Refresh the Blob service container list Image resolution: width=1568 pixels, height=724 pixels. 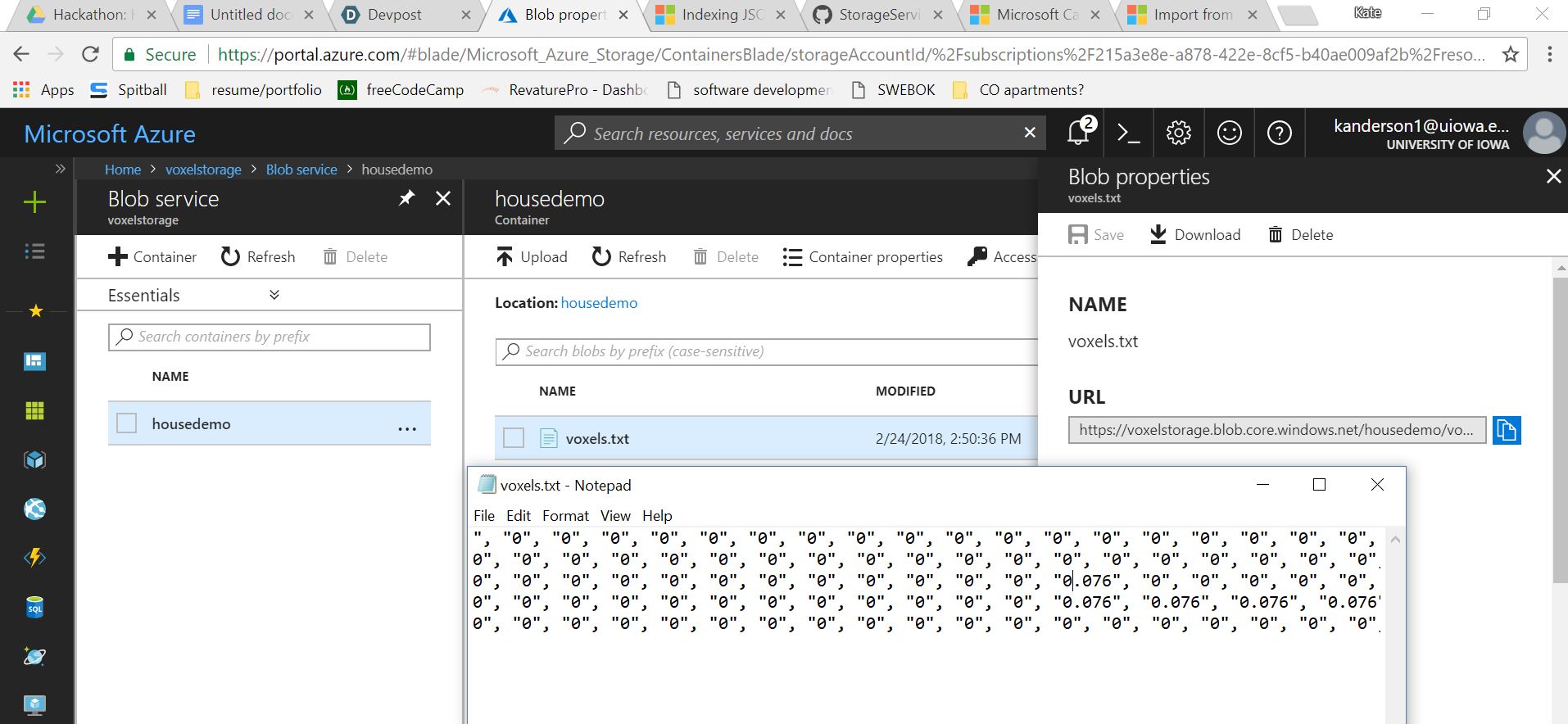point(258,257)
